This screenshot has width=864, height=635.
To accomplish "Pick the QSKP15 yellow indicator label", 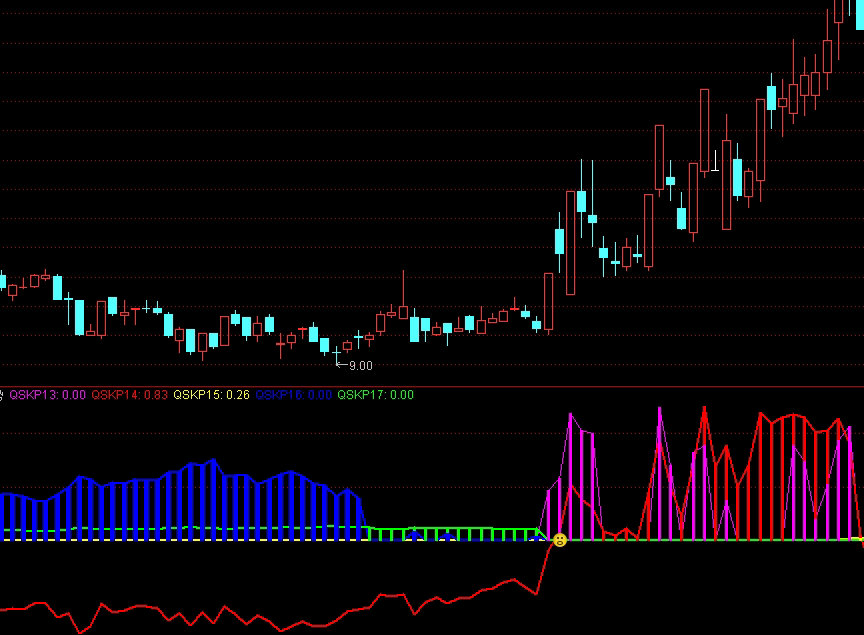I will click(211, 395).
